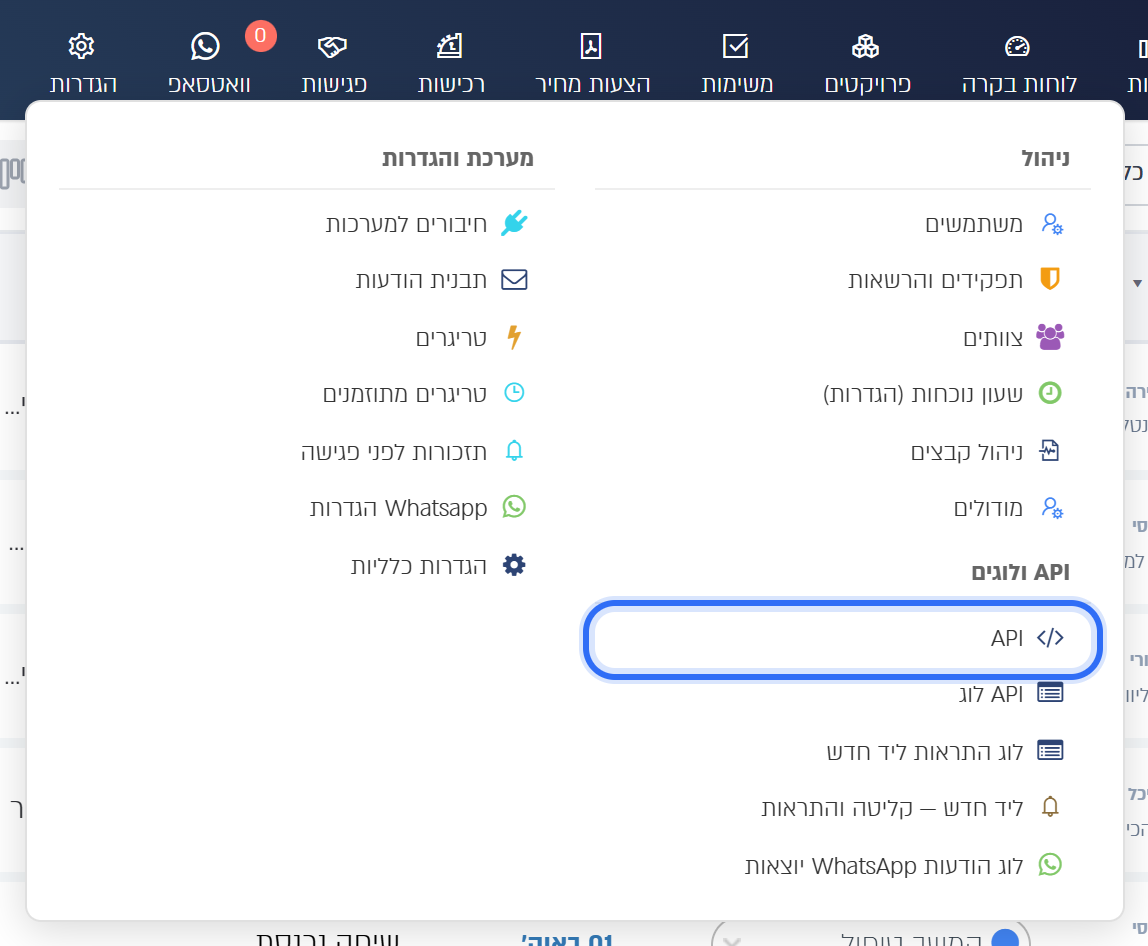
Task: Click the list icon for לוג התראות ליד חדש
Action: pyautogui.click(x=1050, y=750)
